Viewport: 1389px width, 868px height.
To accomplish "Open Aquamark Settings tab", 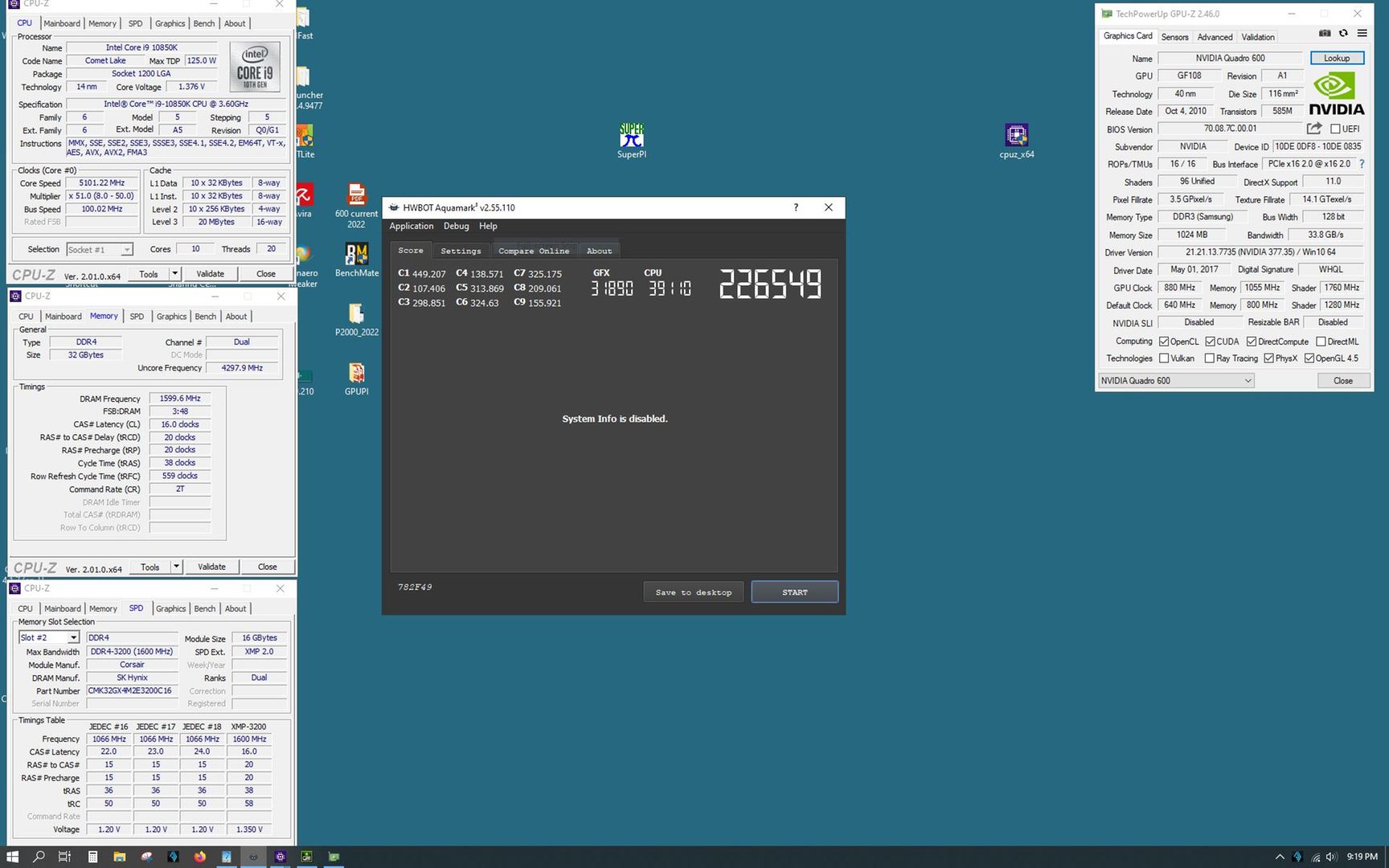I will [461, 251].
